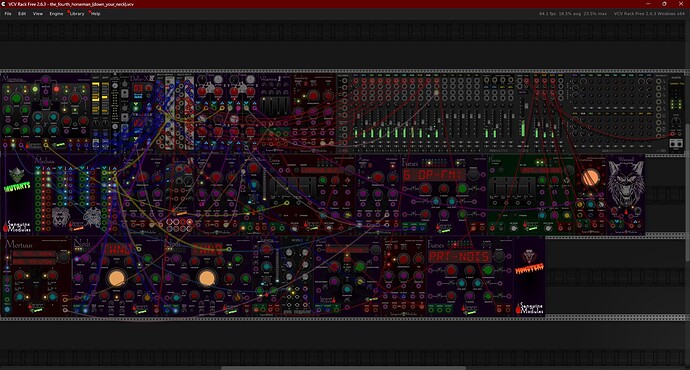This screenshot has height=370, width=690.
Task: Click the large green knob on Marmora module
Action: [16, 98]
